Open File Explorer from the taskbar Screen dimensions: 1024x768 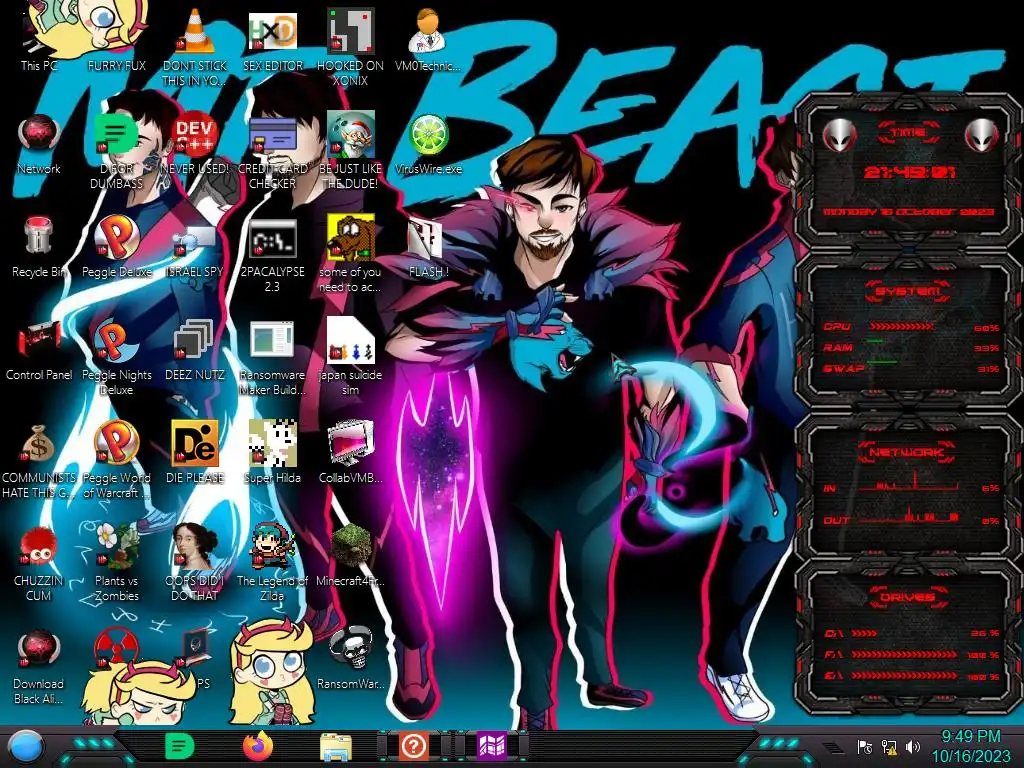[336, 746]
